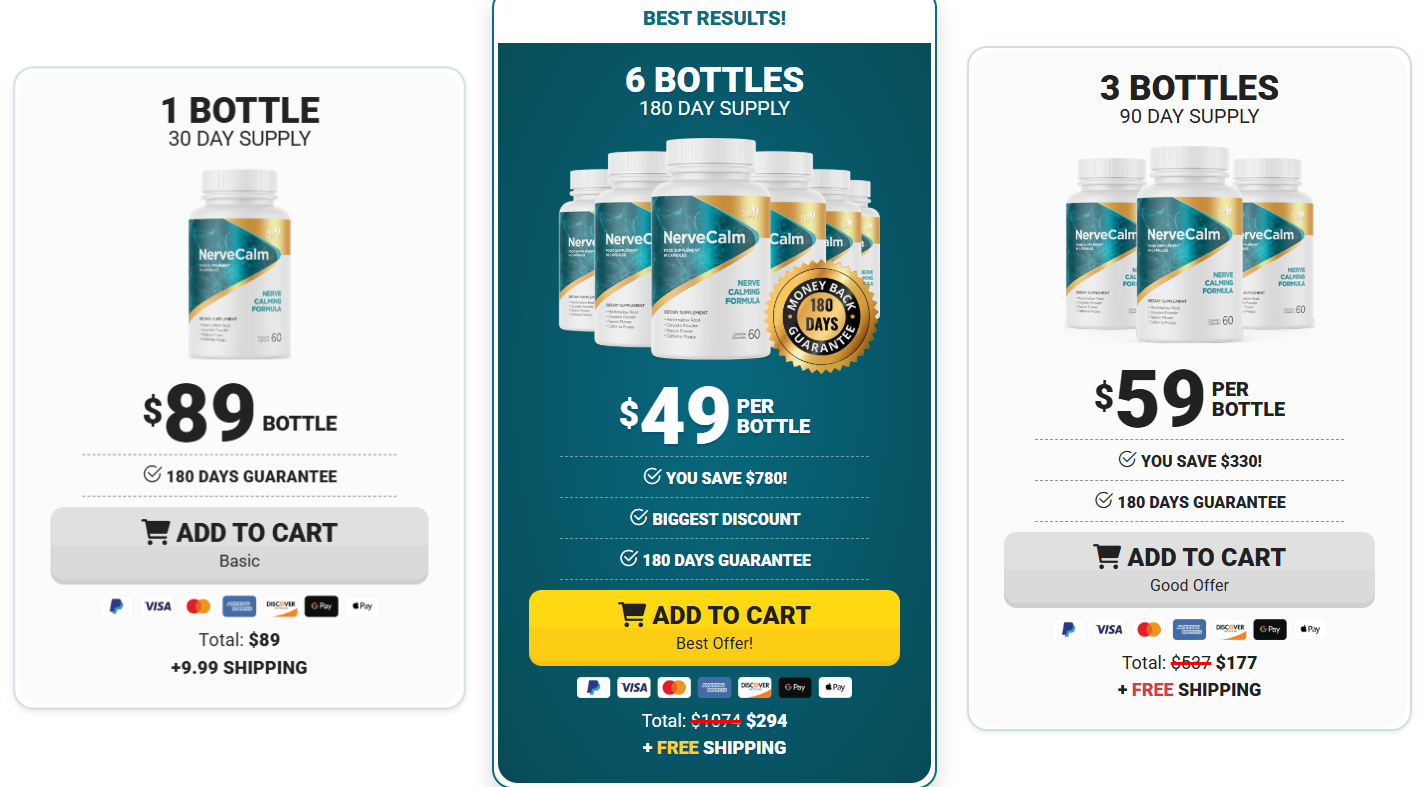Image resolution: width=1428 pixels, height=787 pixels.
Task: Click Visa icon under 6 Bottles offer
Action: click(633, 688)
